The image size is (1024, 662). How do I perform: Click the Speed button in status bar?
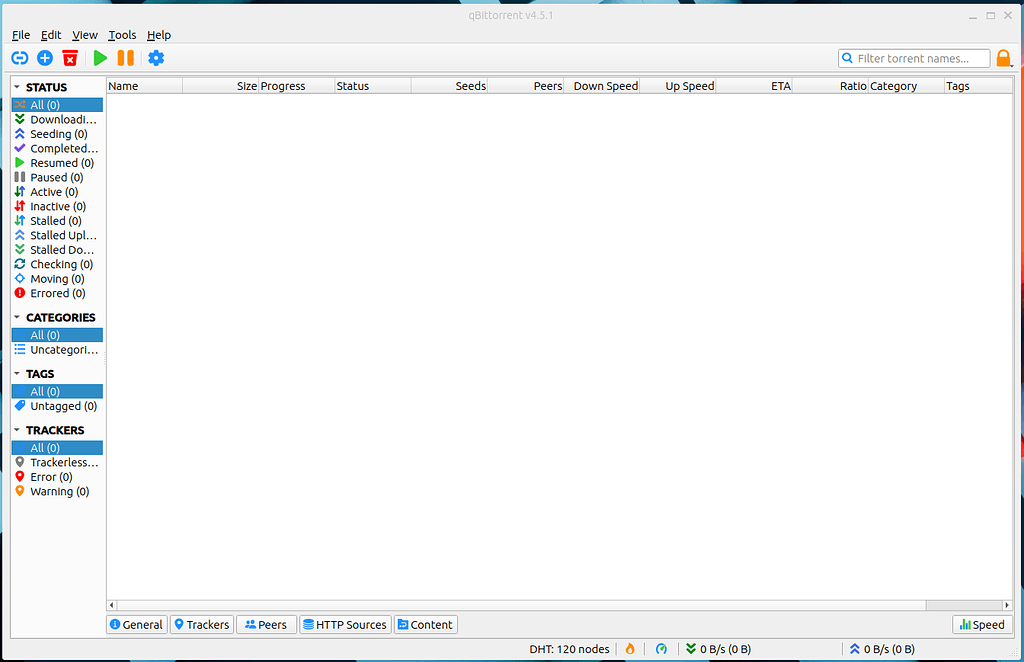click(x=981, y=624)
